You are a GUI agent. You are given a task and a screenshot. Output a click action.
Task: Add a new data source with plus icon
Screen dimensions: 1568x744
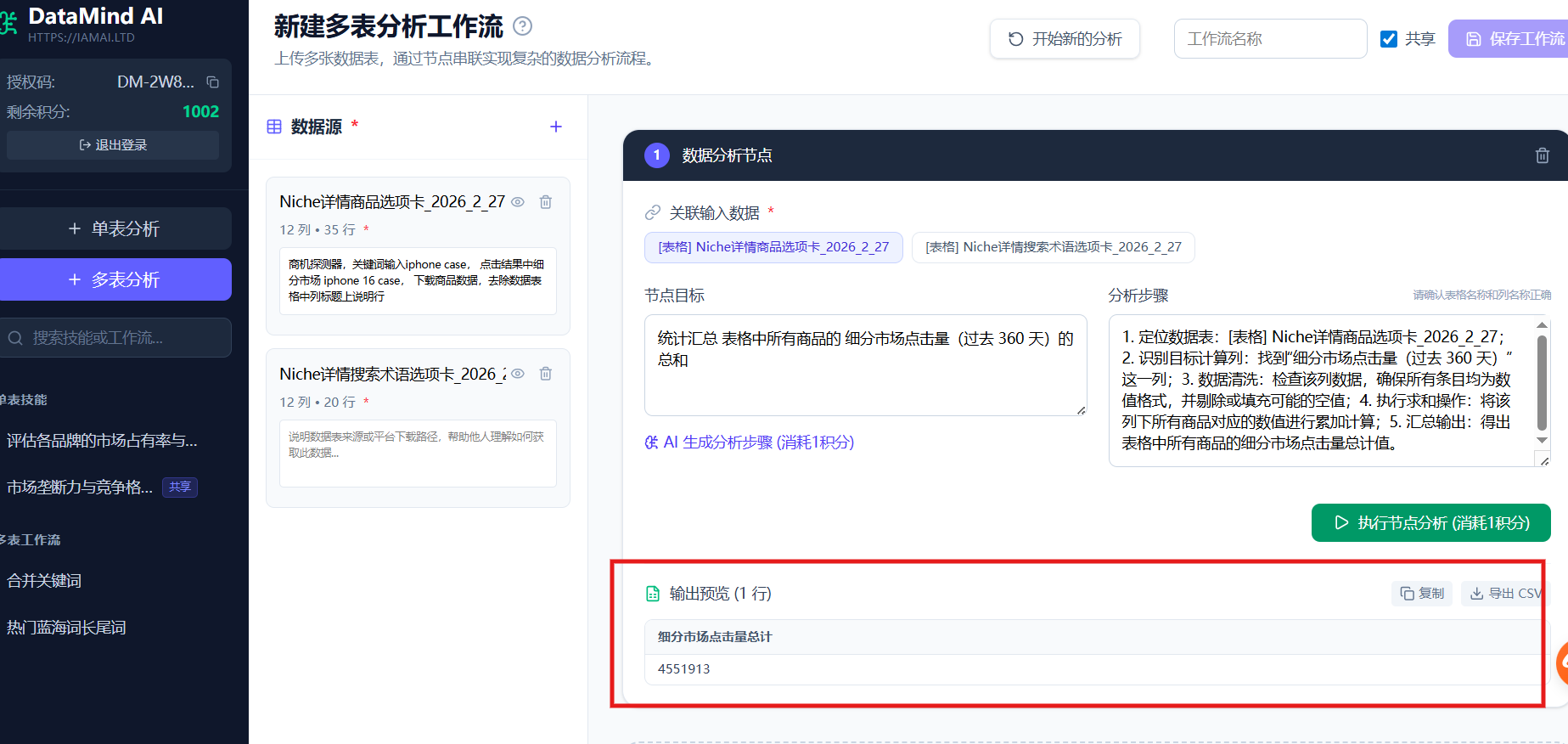click(x=556, y=127)
